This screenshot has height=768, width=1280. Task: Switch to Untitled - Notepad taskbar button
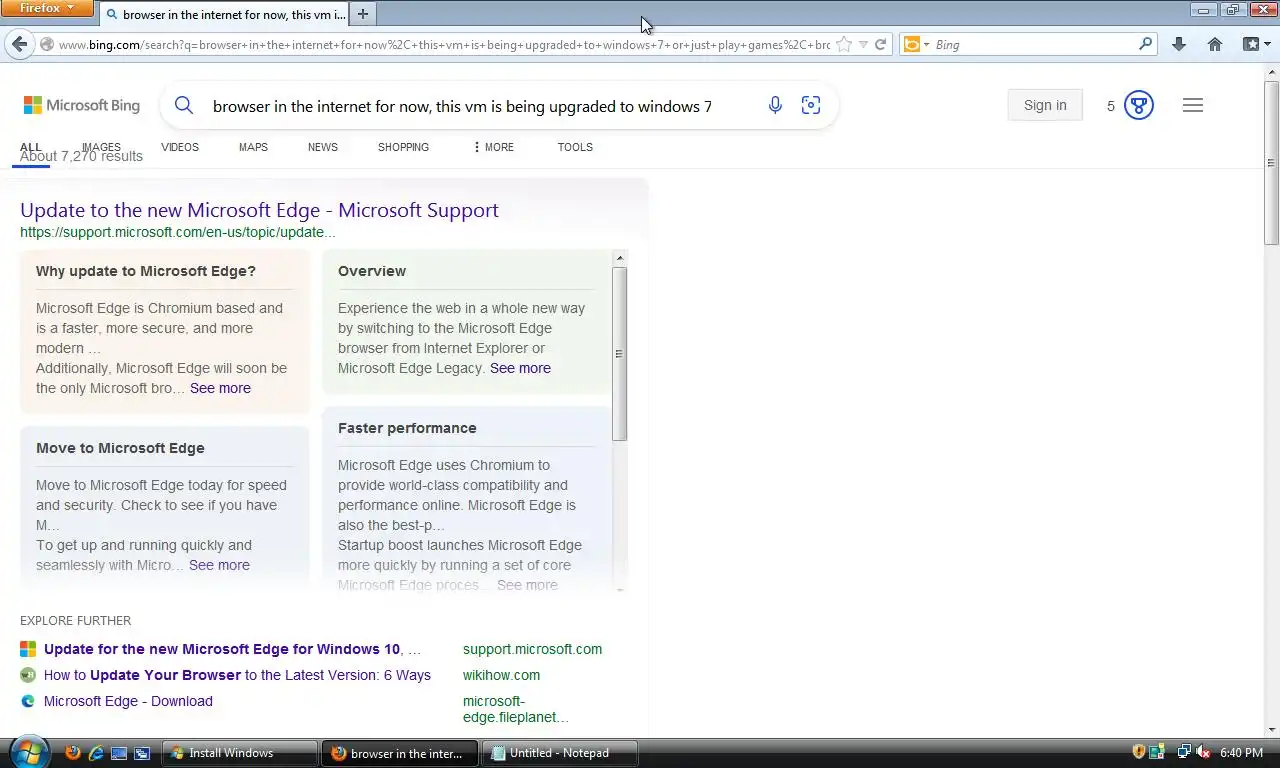pos(560,753)
